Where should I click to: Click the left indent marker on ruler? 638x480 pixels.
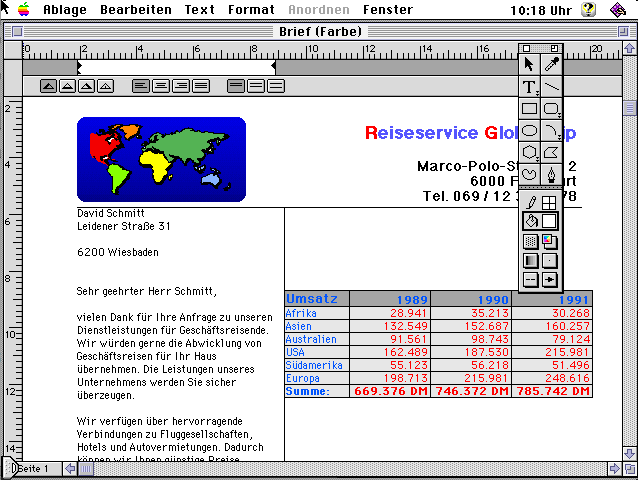click(79, 67)
